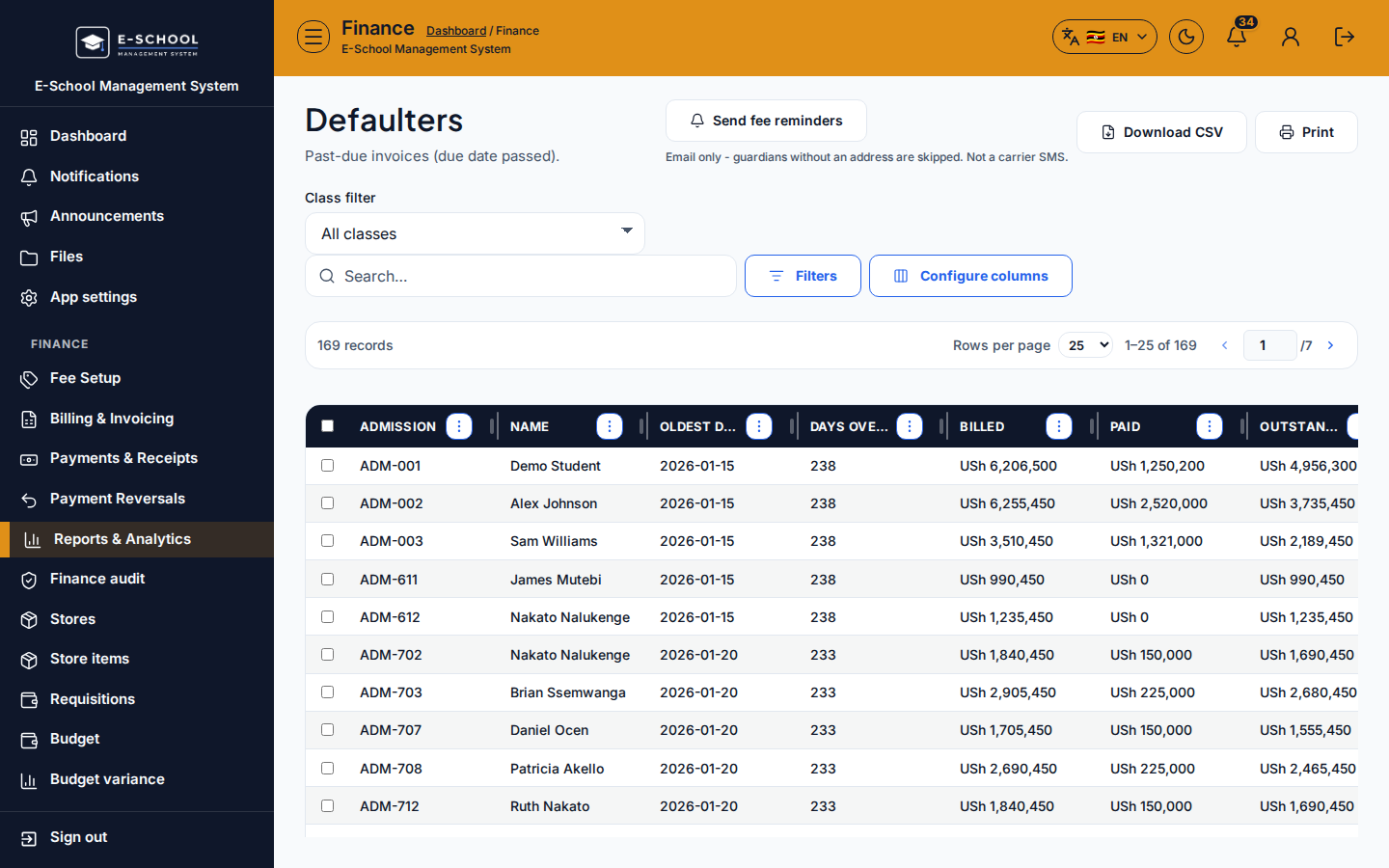
Task: Click billed amount USh 6,206,500
Action: (1008, 466)
